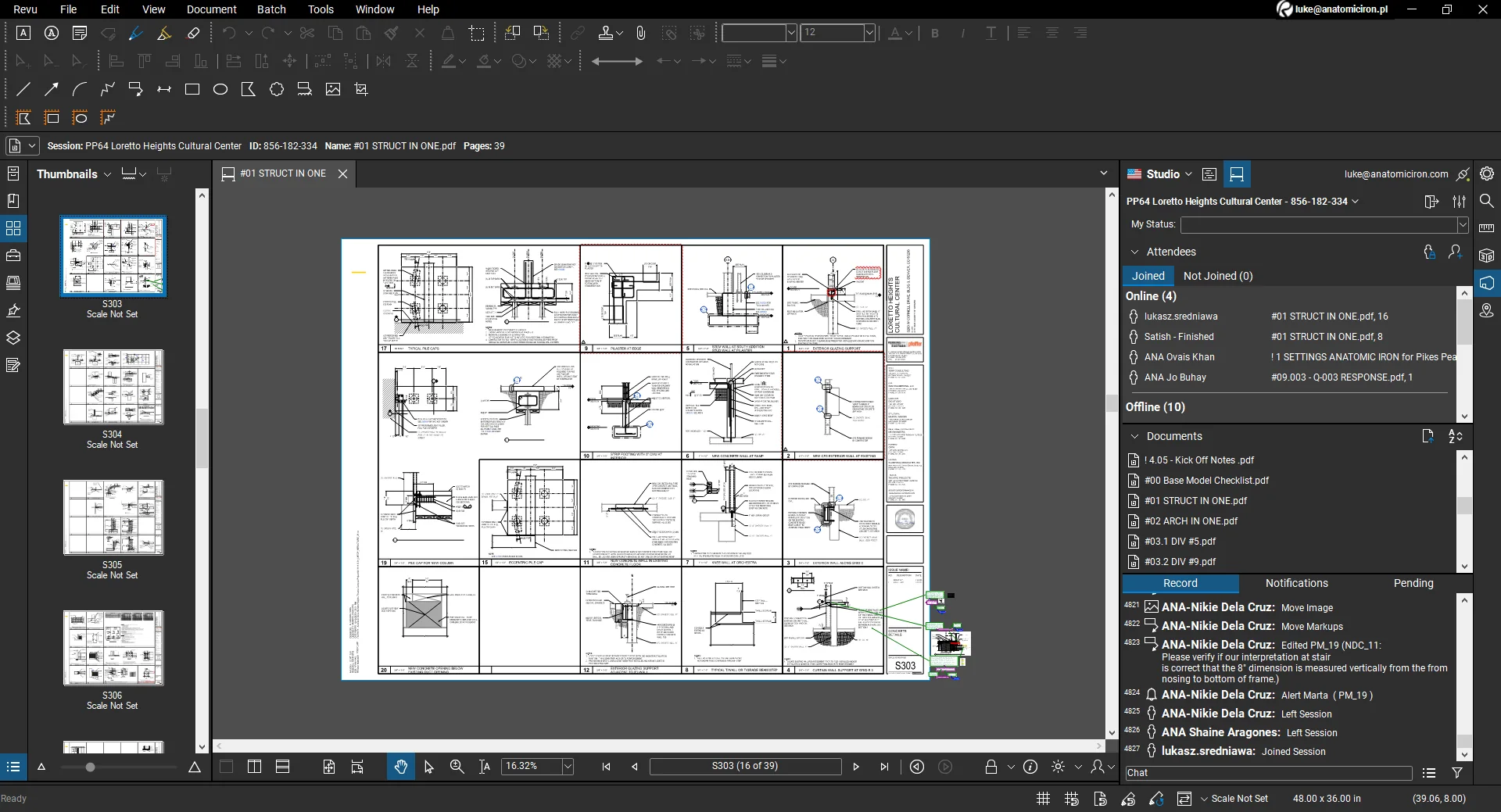Expand the Thumbnails panel dropdown

point(108,174)
